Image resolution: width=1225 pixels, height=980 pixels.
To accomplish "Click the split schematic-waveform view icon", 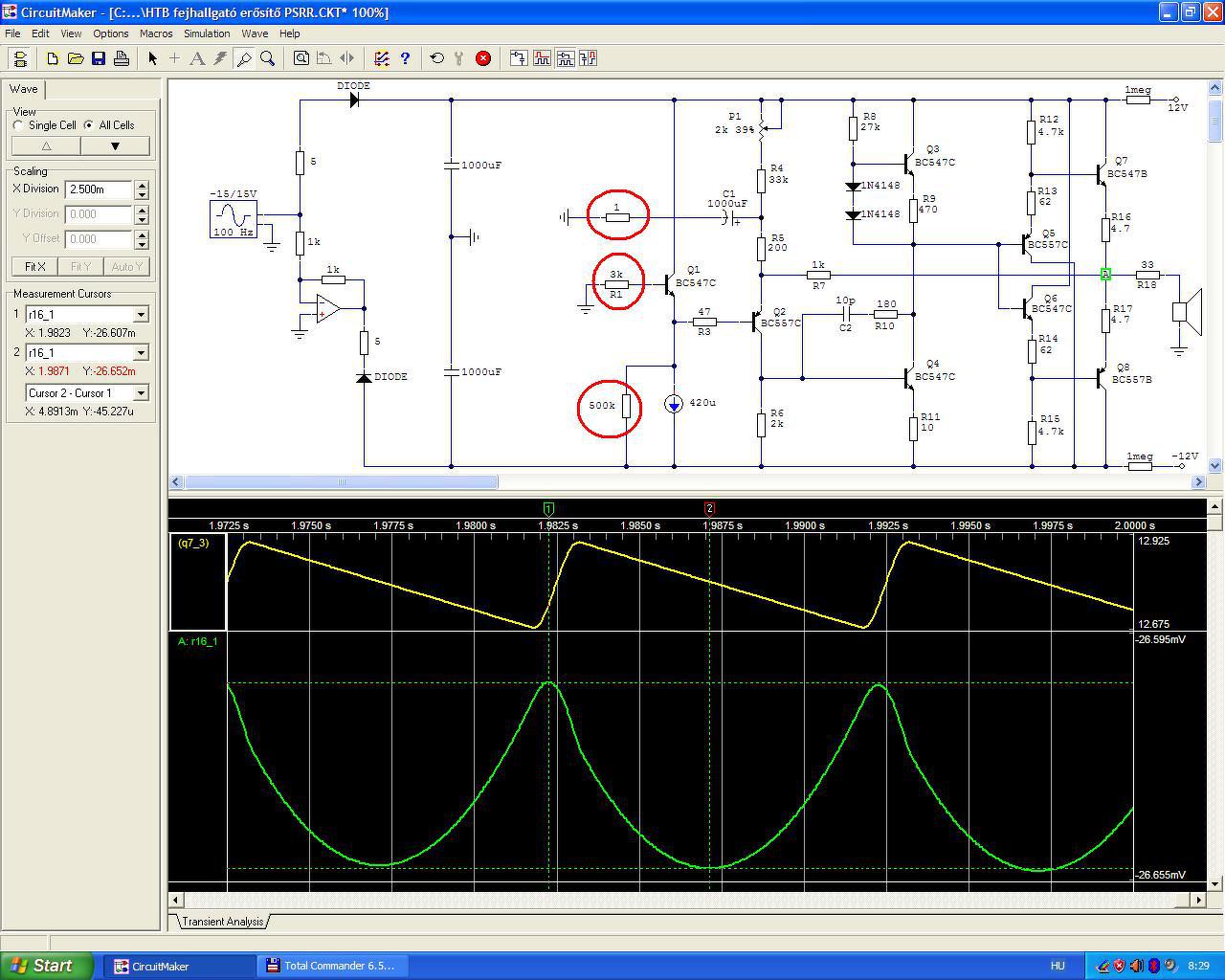I will (x=565, y=58).
